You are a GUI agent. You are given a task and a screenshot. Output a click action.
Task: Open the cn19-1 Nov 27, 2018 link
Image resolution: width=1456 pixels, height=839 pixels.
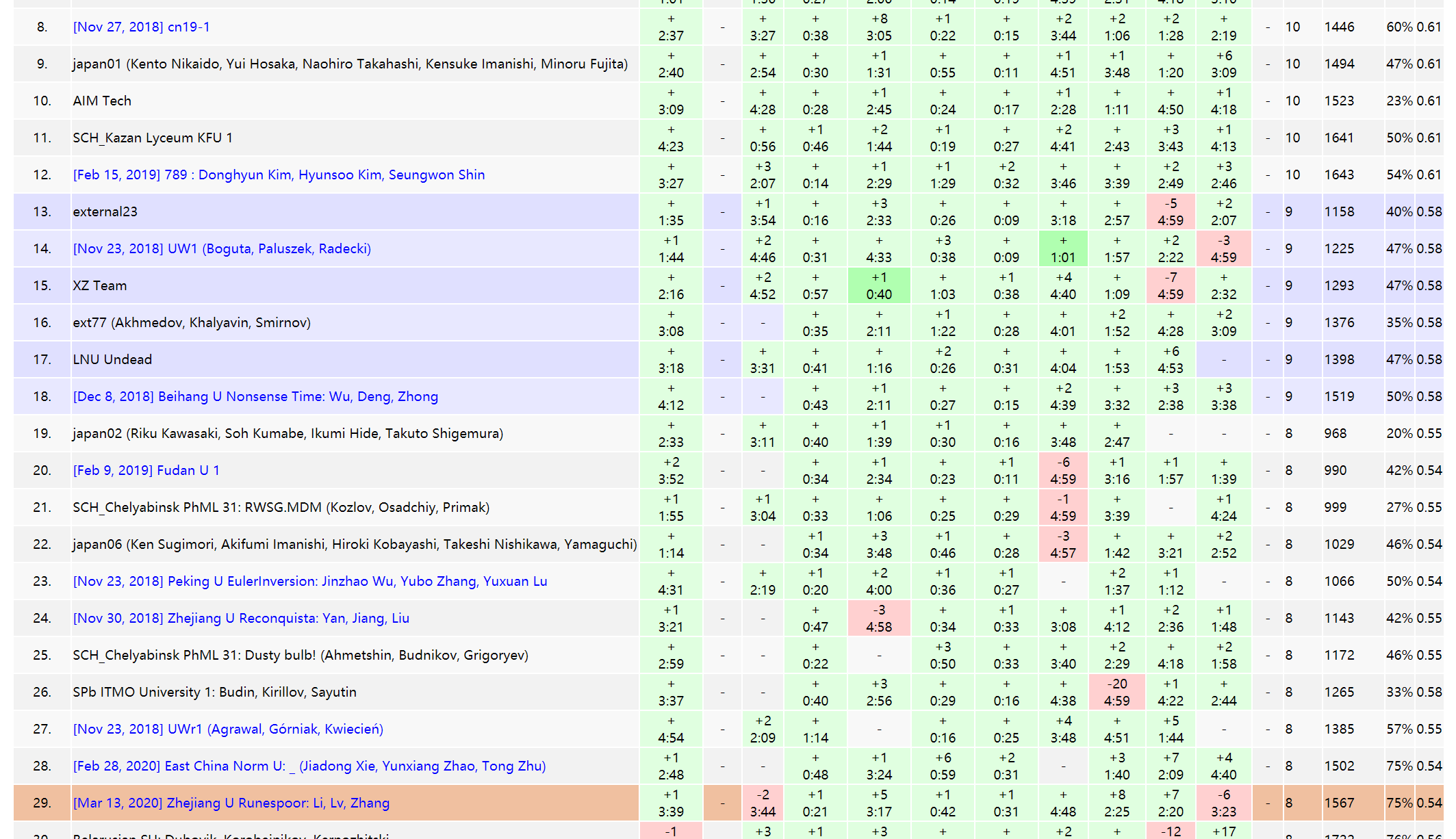[x=141, y=27]
